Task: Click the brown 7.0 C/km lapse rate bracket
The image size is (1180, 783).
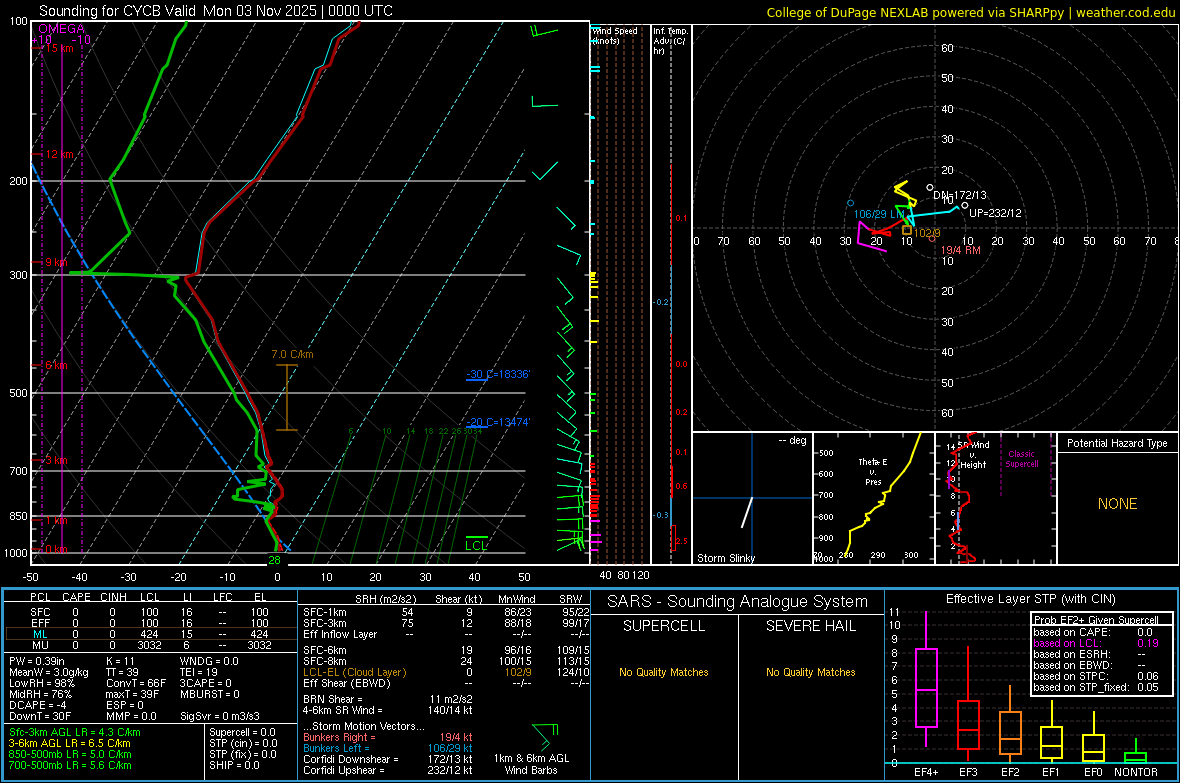Action: pyautogui.click(x=287, y=398)
